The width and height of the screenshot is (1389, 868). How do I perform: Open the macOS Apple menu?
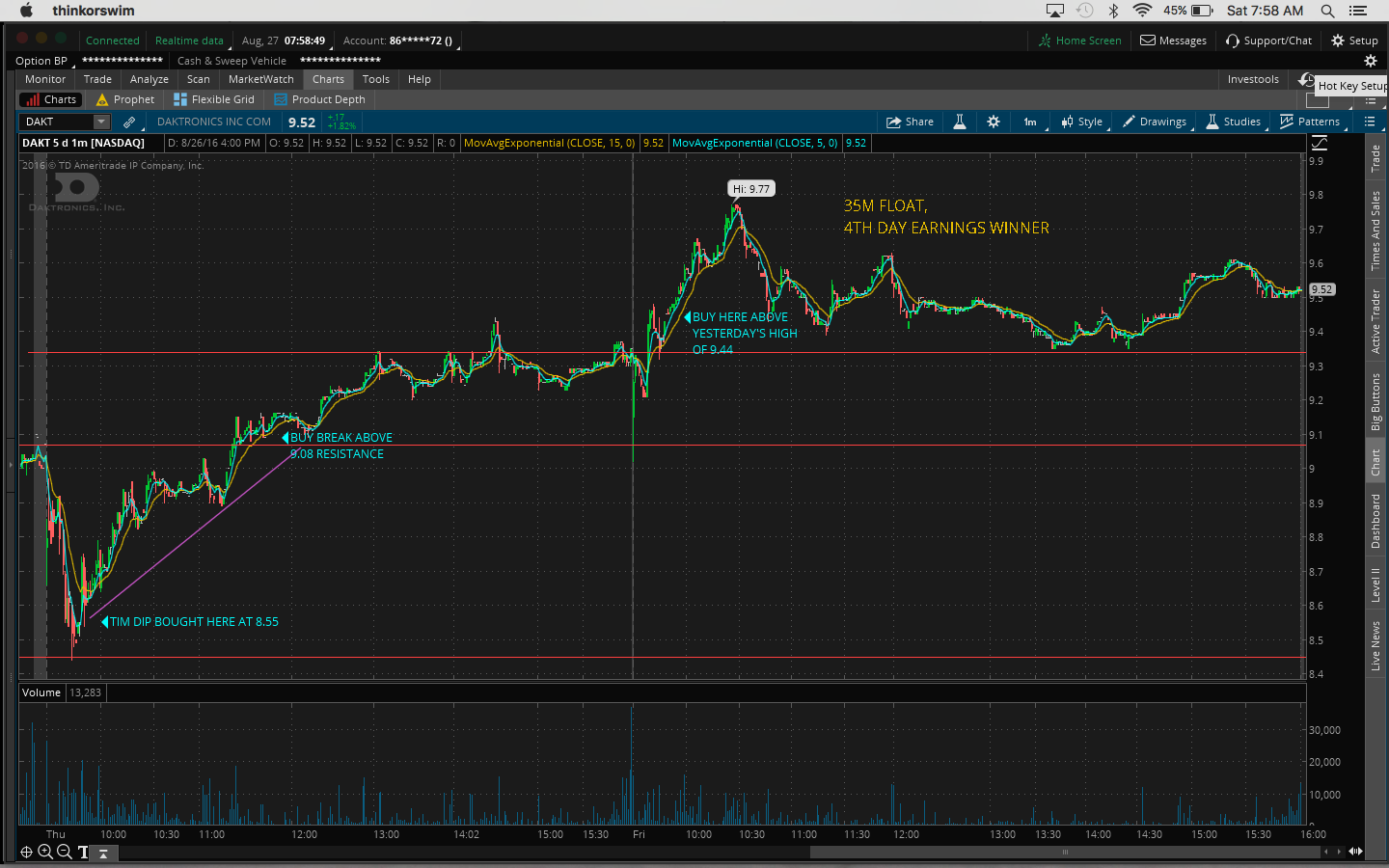click(x=26, y=11)
